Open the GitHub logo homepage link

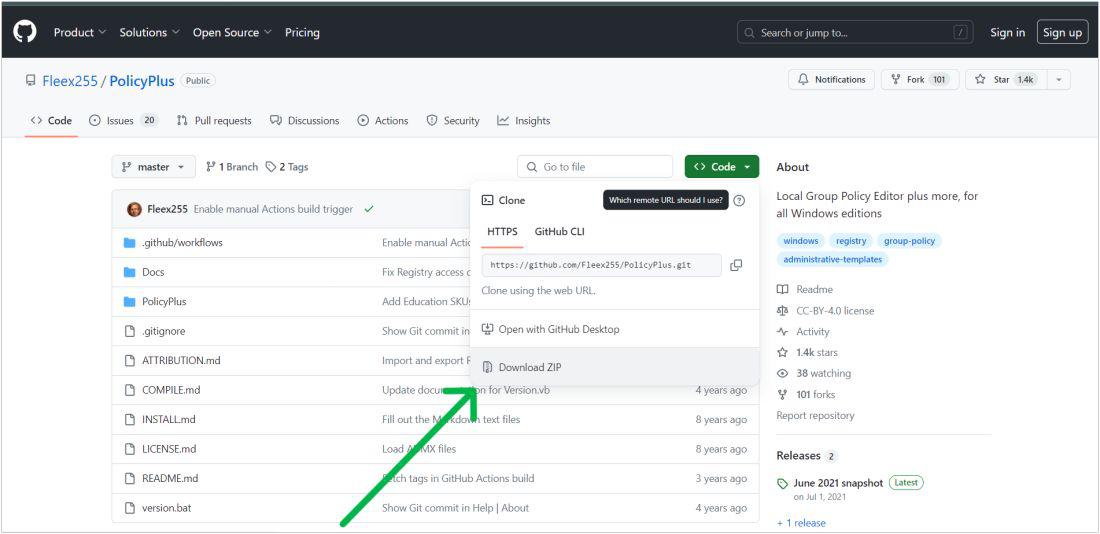pyautogui.click(x=25, y=32)
